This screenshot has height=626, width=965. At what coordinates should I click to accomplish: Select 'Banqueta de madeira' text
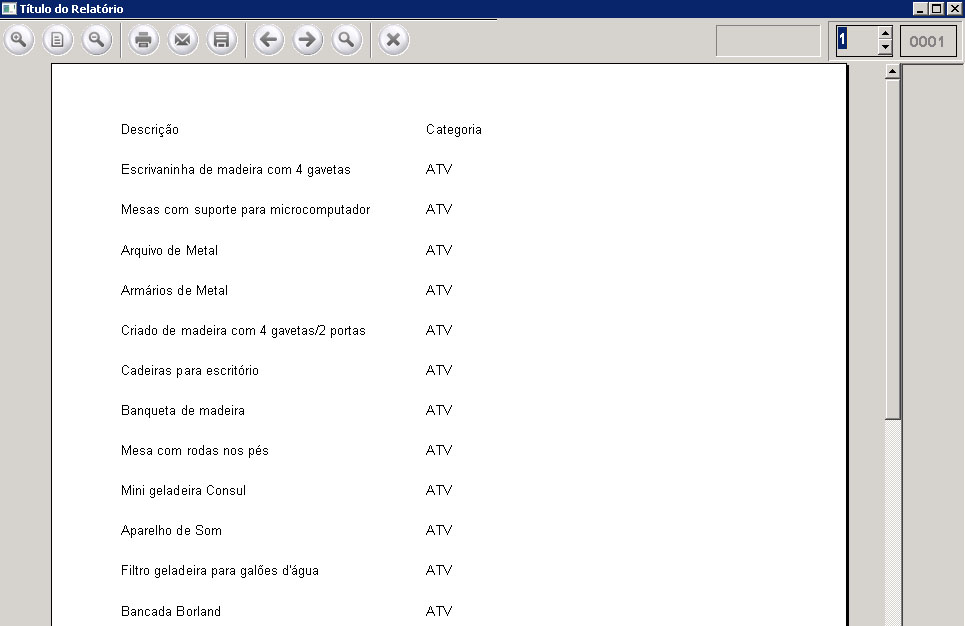(183, 411)
